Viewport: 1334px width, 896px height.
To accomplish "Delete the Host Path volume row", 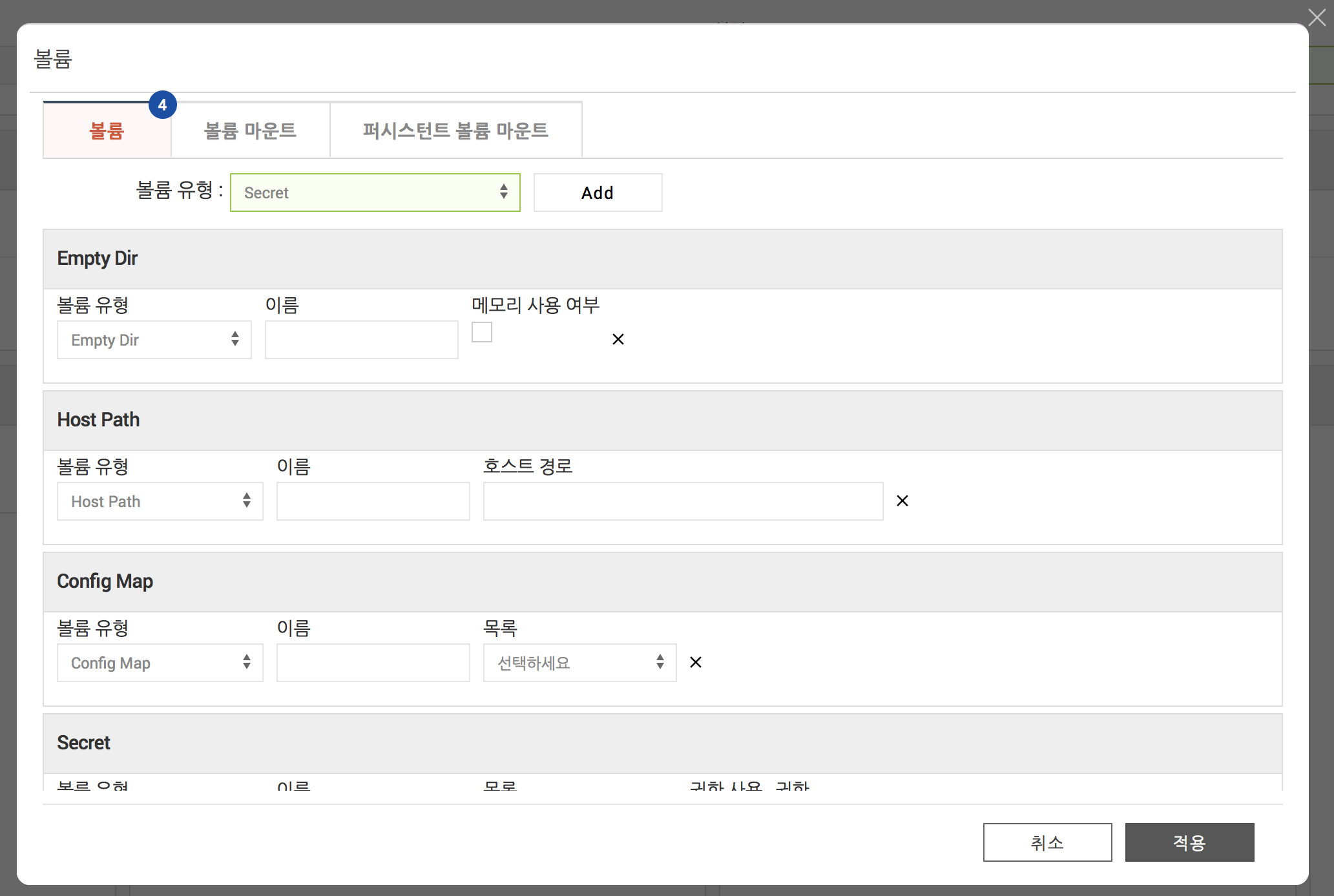I will [x=902, y=501].
